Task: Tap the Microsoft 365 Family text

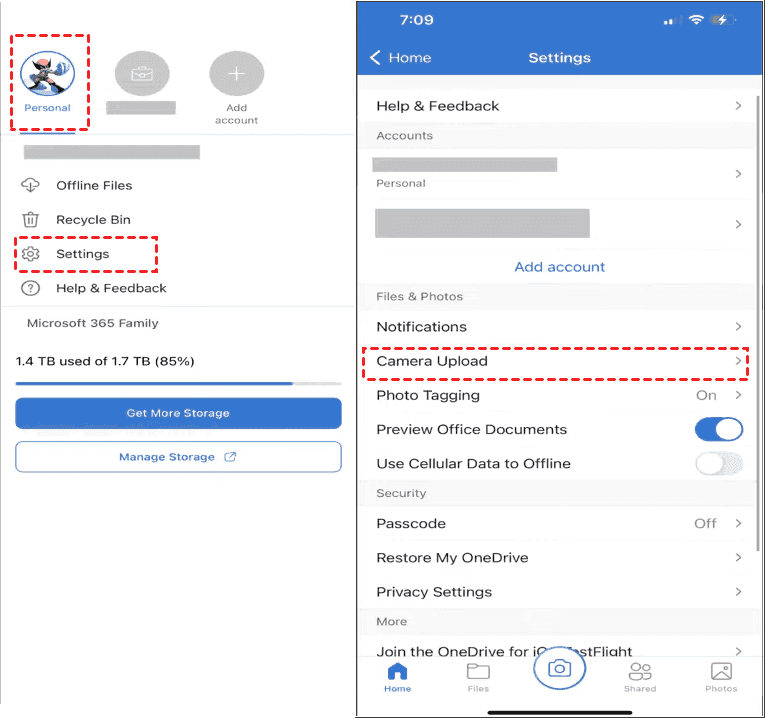Action: 93,323
